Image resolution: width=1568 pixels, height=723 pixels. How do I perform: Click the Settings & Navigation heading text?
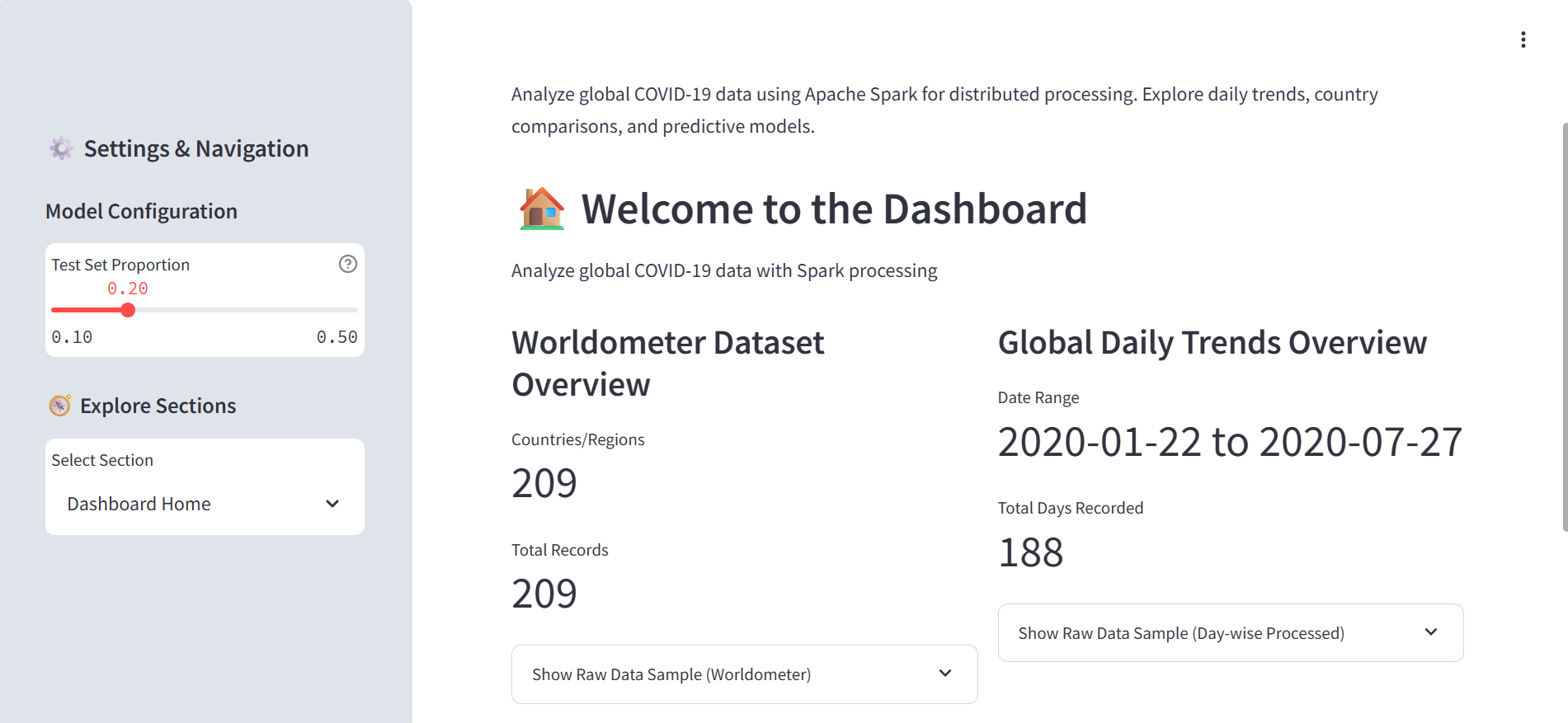point(196,148)
